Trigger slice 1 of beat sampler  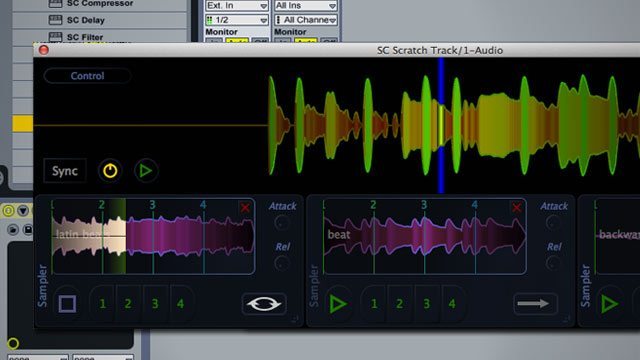[x=374, y=304]
